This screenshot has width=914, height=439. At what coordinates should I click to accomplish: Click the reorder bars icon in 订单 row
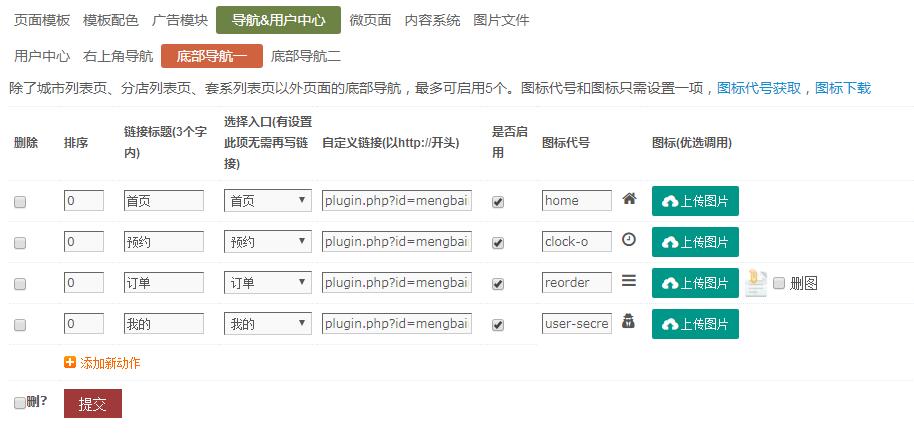click(x=629, y=281)
